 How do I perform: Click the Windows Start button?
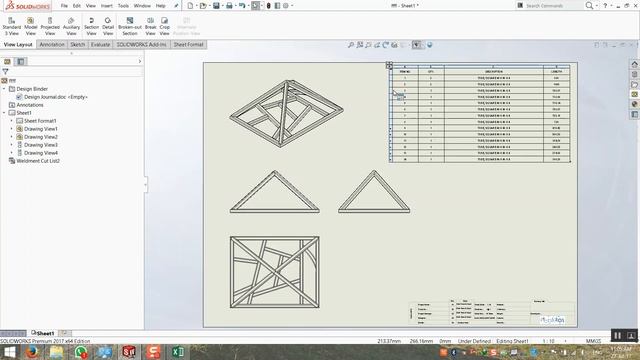[x=9, y=352]
